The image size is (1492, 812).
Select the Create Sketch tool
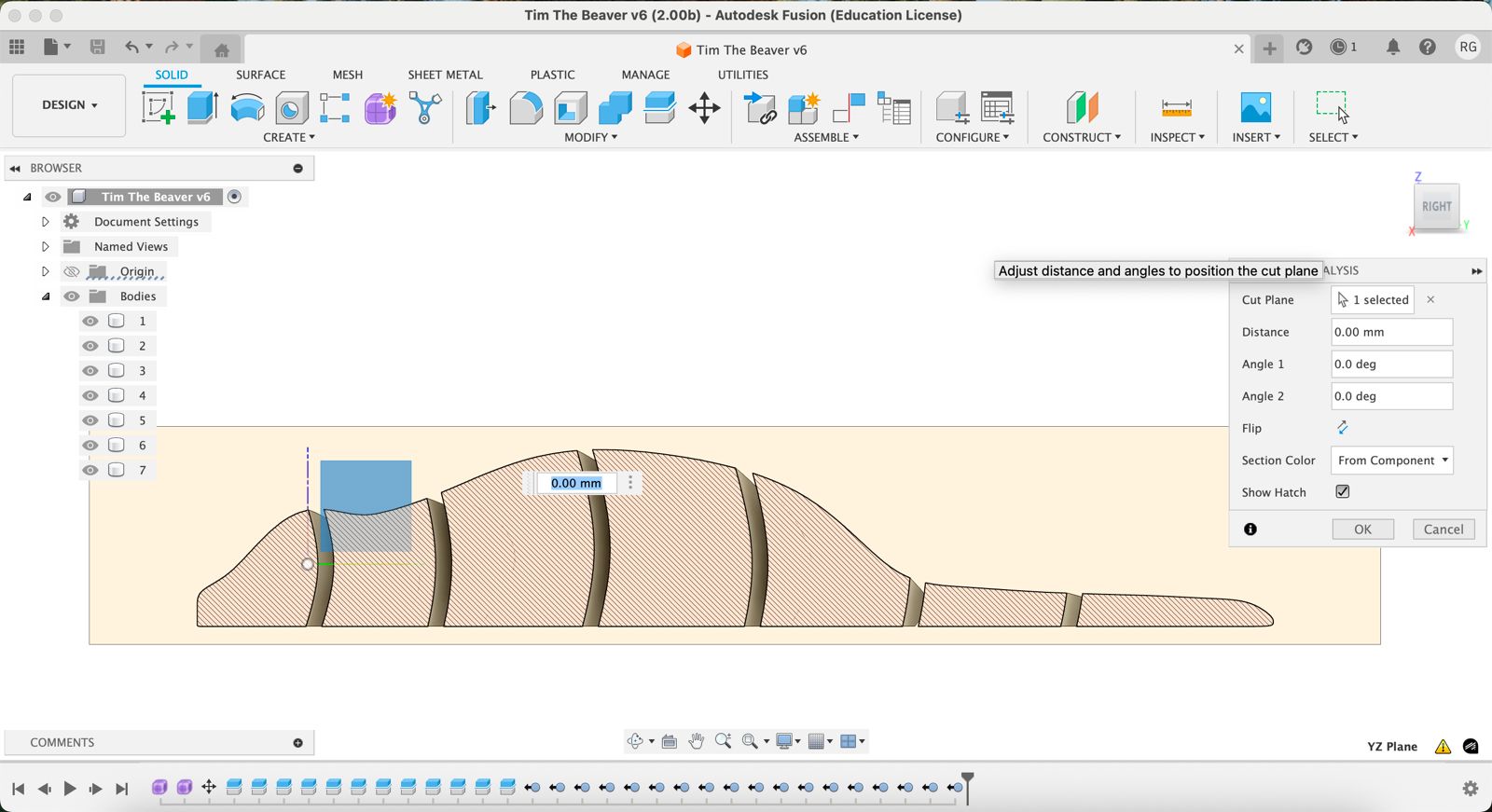[x=158, y=108]
